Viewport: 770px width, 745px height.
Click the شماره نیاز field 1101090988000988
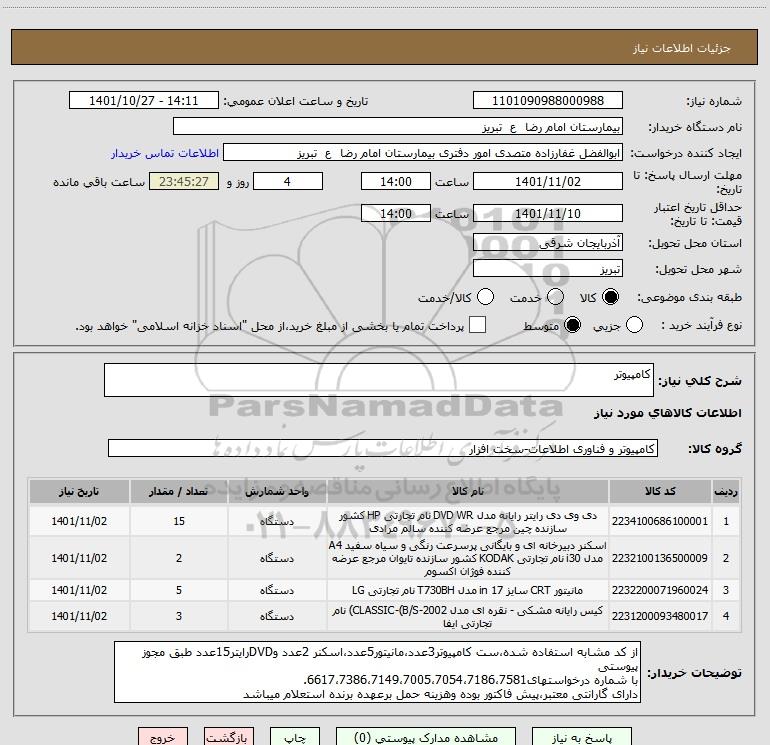pyautogui.click(x=548, y=101)
